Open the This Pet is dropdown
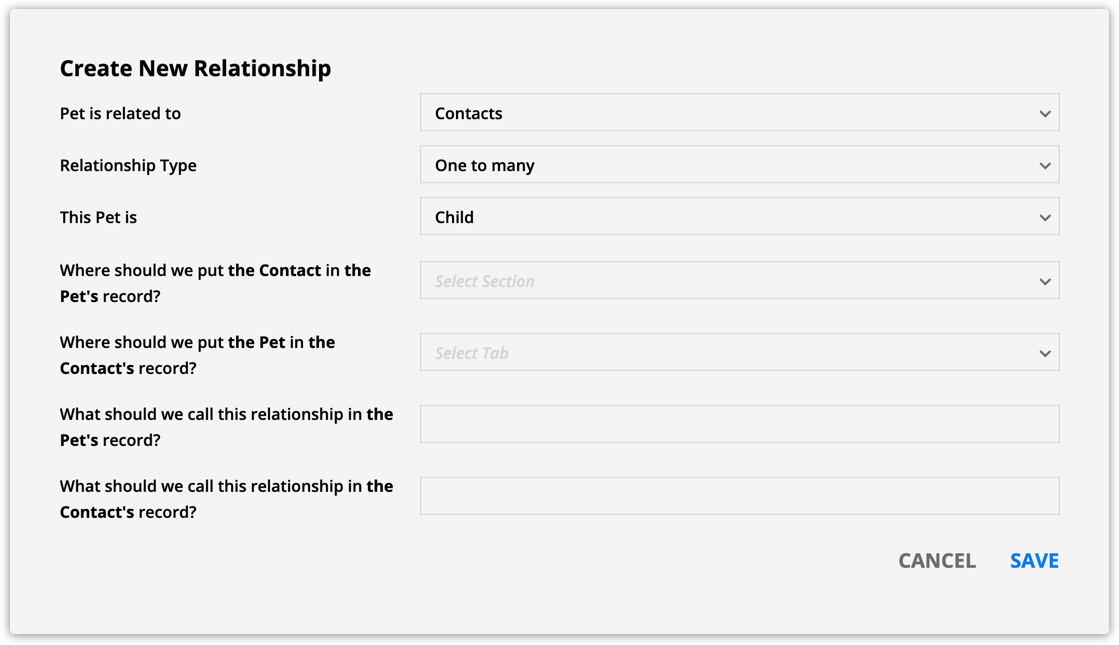The image size is (1119, 645). coord(738,217)
